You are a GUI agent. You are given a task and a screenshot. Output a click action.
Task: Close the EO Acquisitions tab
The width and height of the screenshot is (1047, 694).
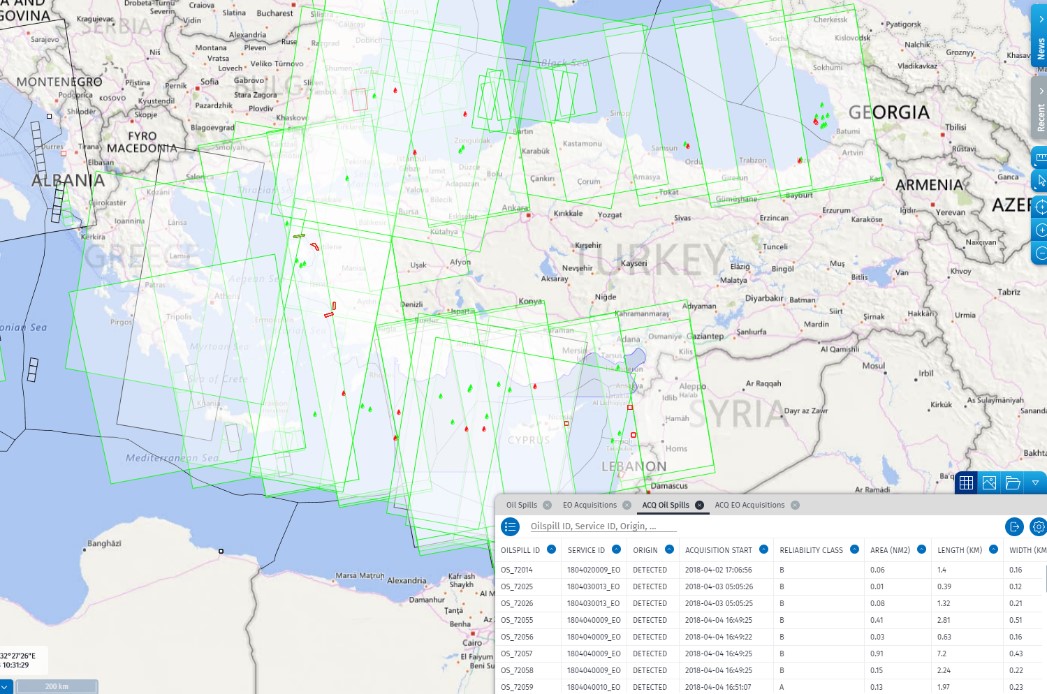pyautogui.click(x=626, y=505)
